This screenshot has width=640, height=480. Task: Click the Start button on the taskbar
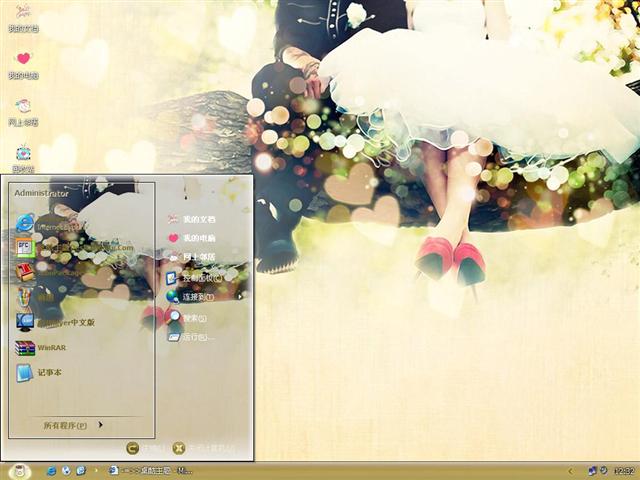(20, 471)
